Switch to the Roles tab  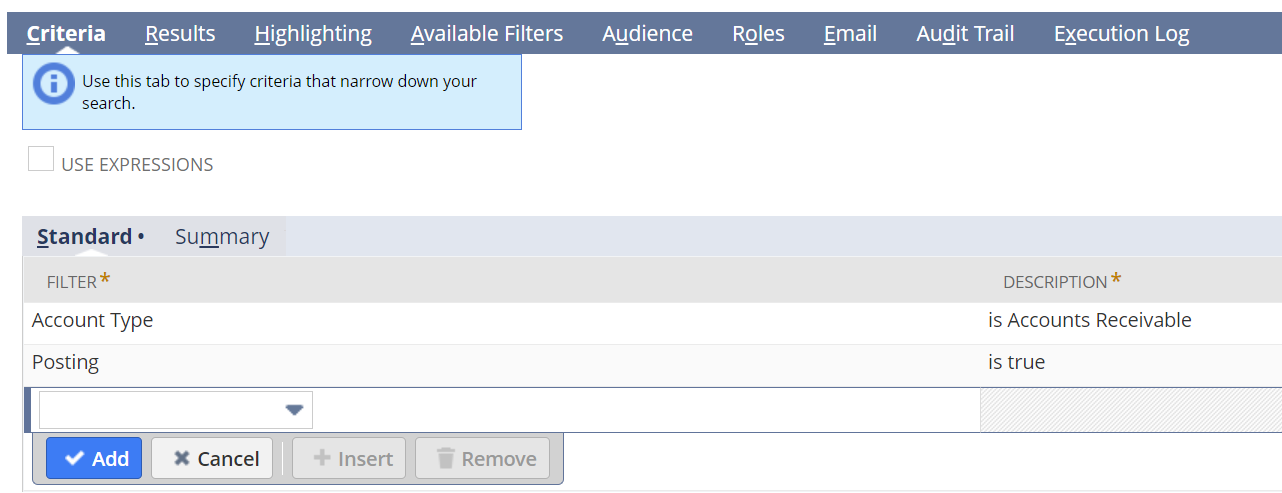point(758,34)
